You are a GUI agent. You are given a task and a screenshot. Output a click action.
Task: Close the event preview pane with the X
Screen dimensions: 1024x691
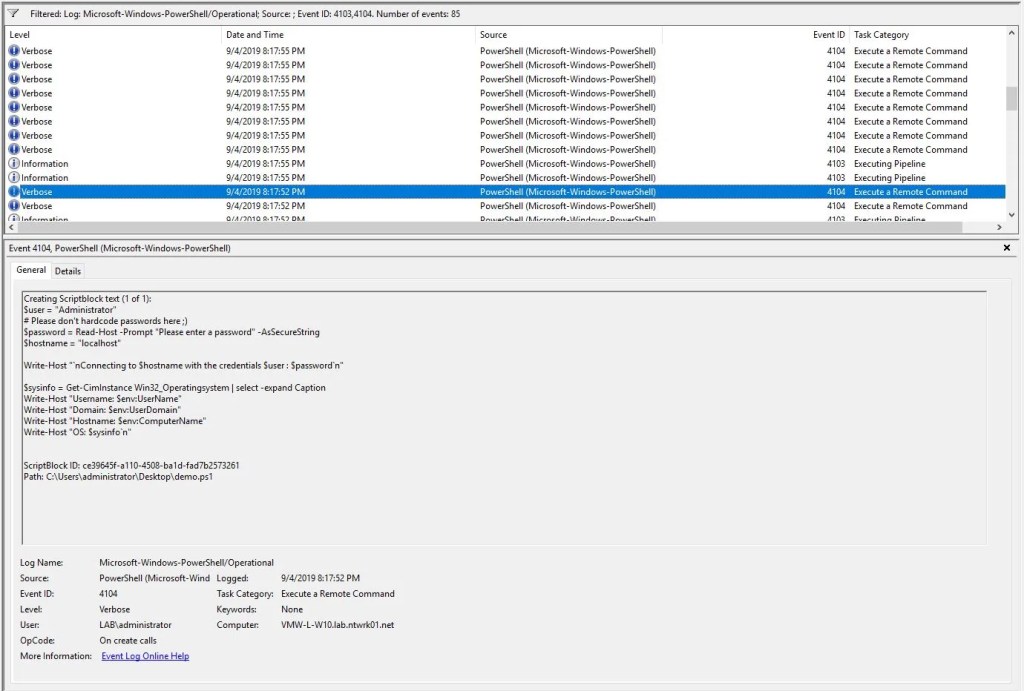point(1006,248)
